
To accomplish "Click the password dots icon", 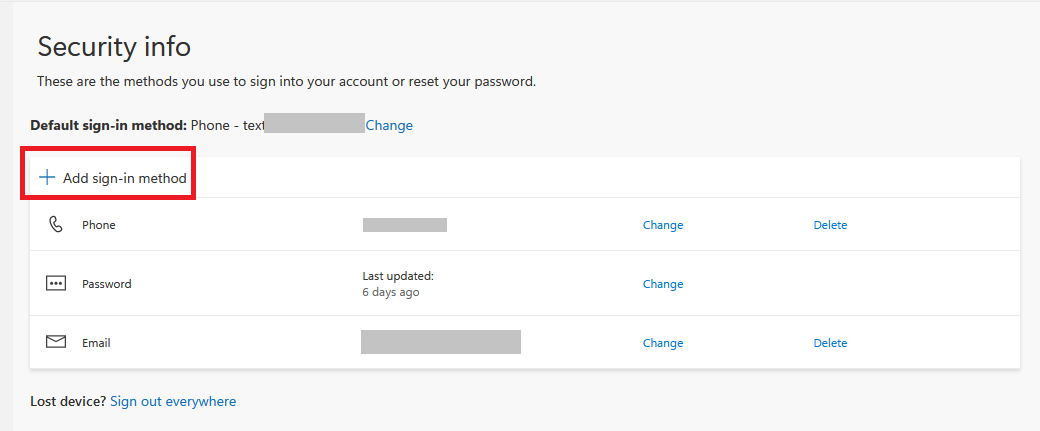I will pyautogui.click(x=56, y=284).
